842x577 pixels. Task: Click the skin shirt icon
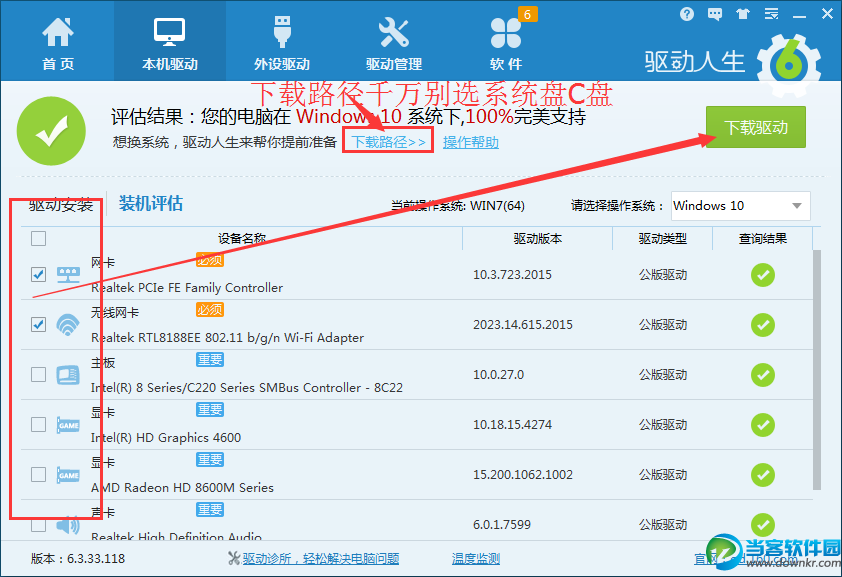pos(743,14)
